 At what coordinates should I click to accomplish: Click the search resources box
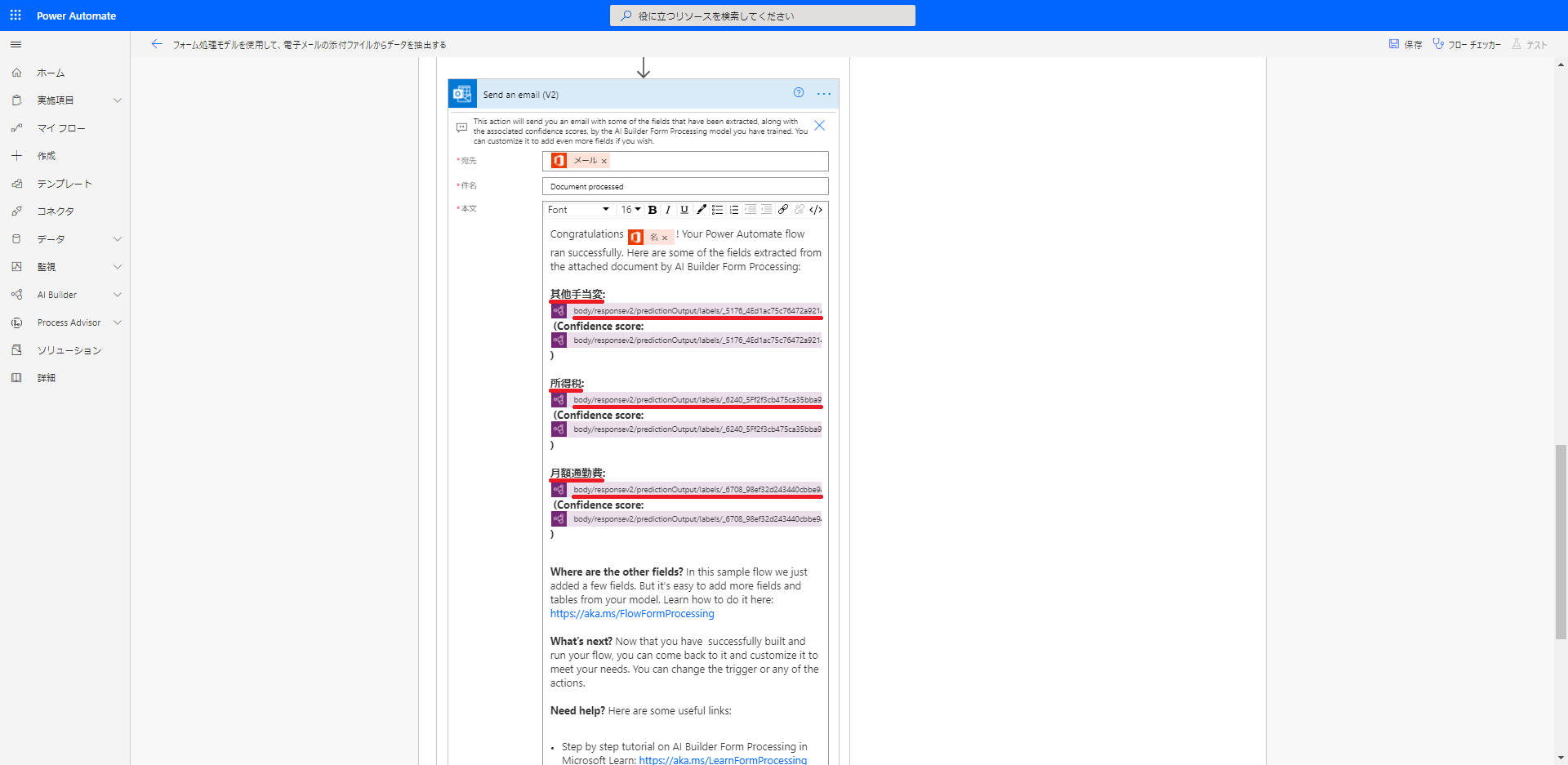(x=763, y=16)
